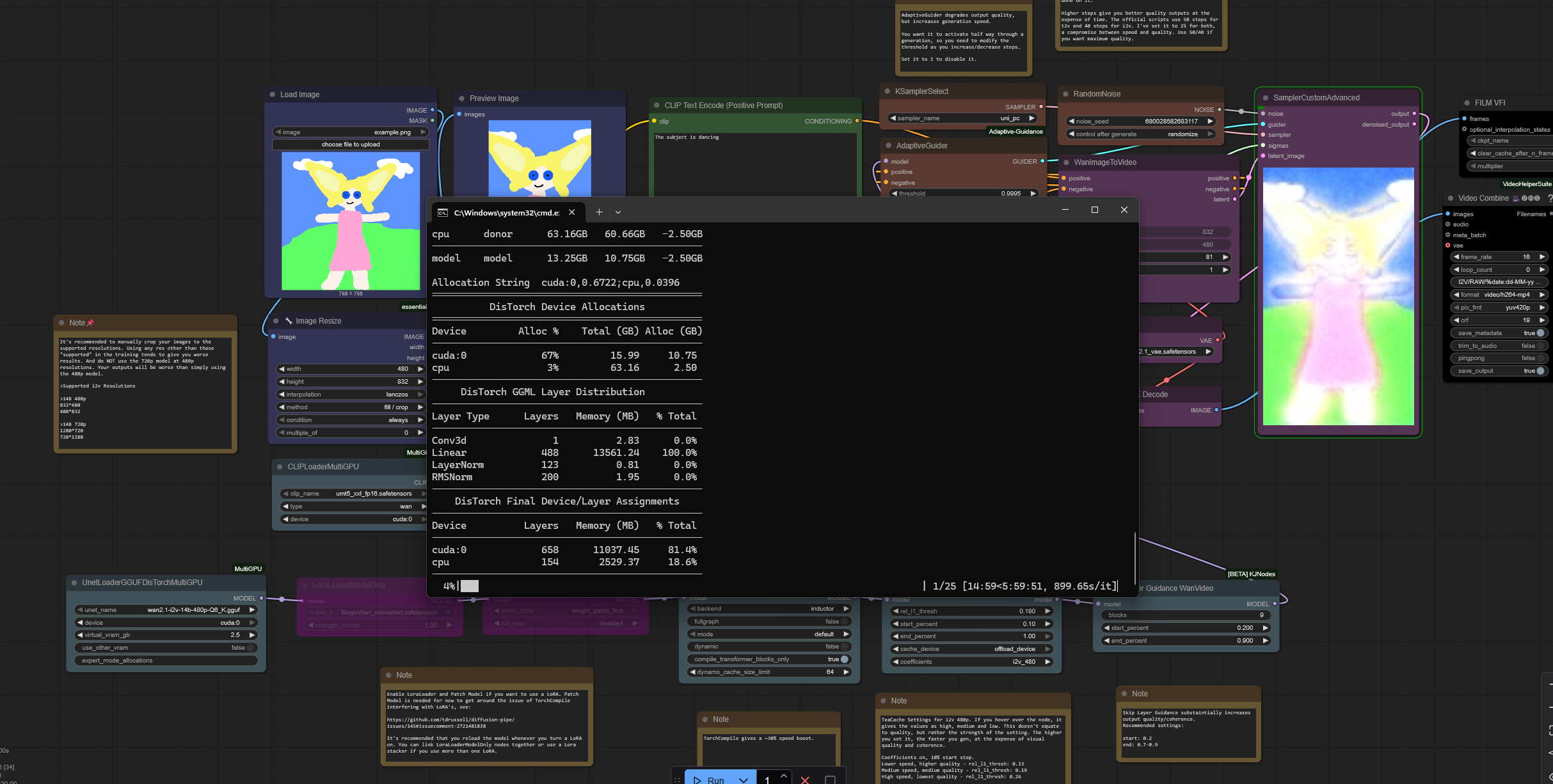Toggle pingpong in Video Combine
This screenshot has height=784, width=1553.
(x=1499, y=358)
